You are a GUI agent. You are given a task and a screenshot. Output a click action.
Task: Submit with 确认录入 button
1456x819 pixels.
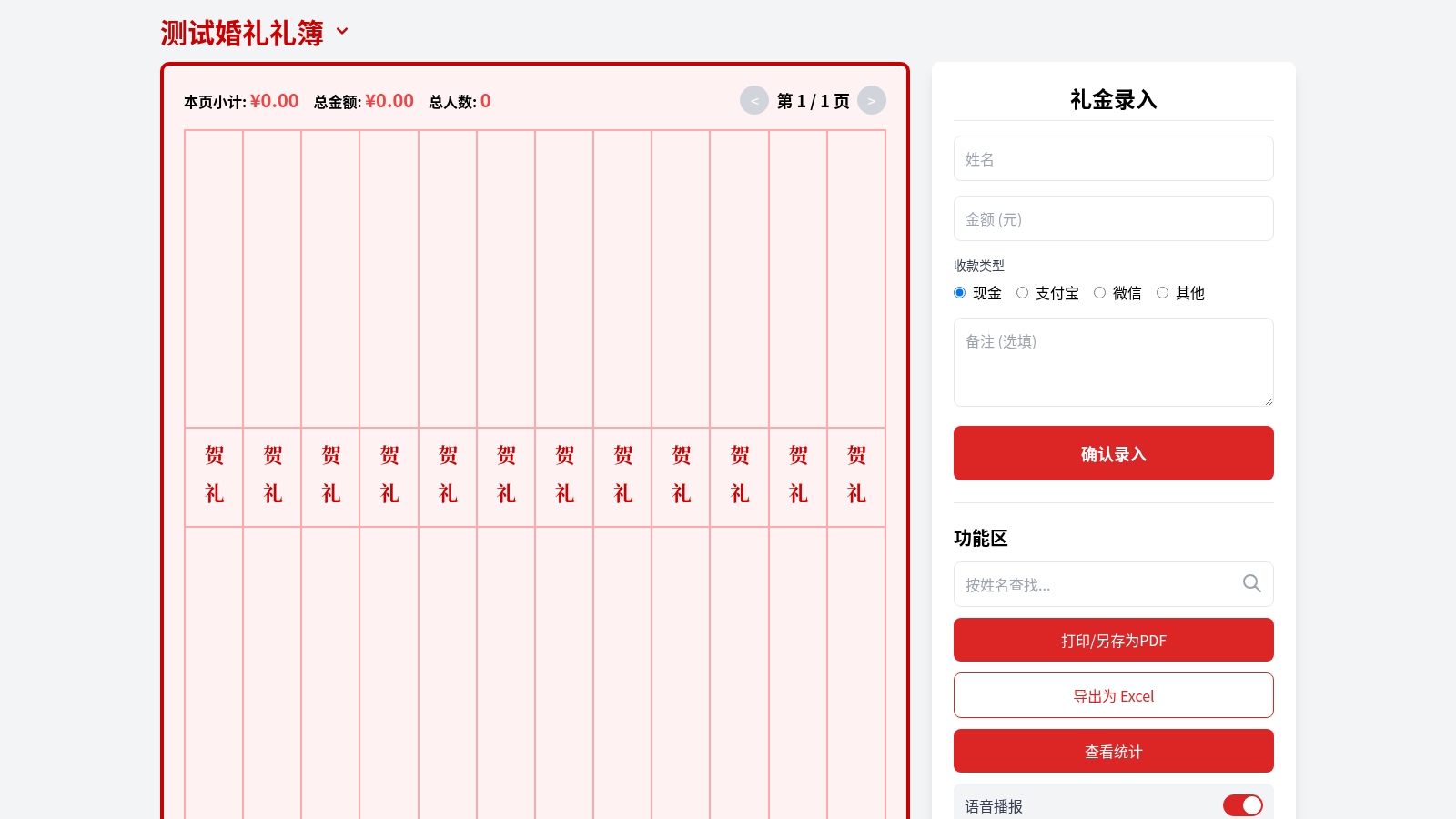(x=1114, y=453)
